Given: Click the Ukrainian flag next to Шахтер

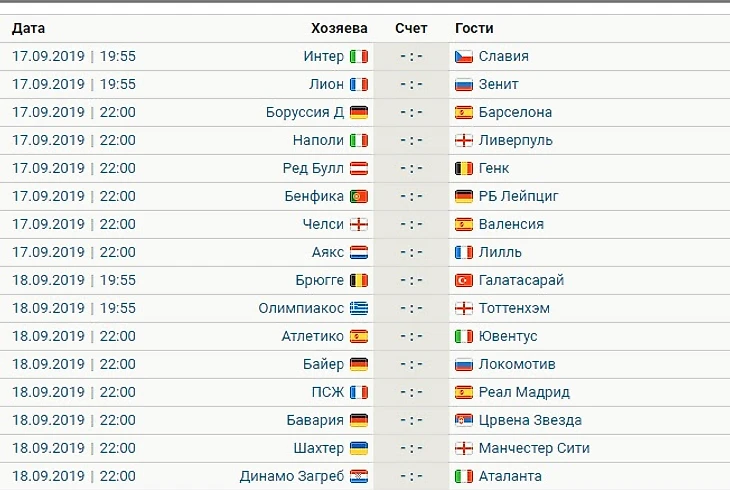Looking at the screenshot, I should 358,449.
